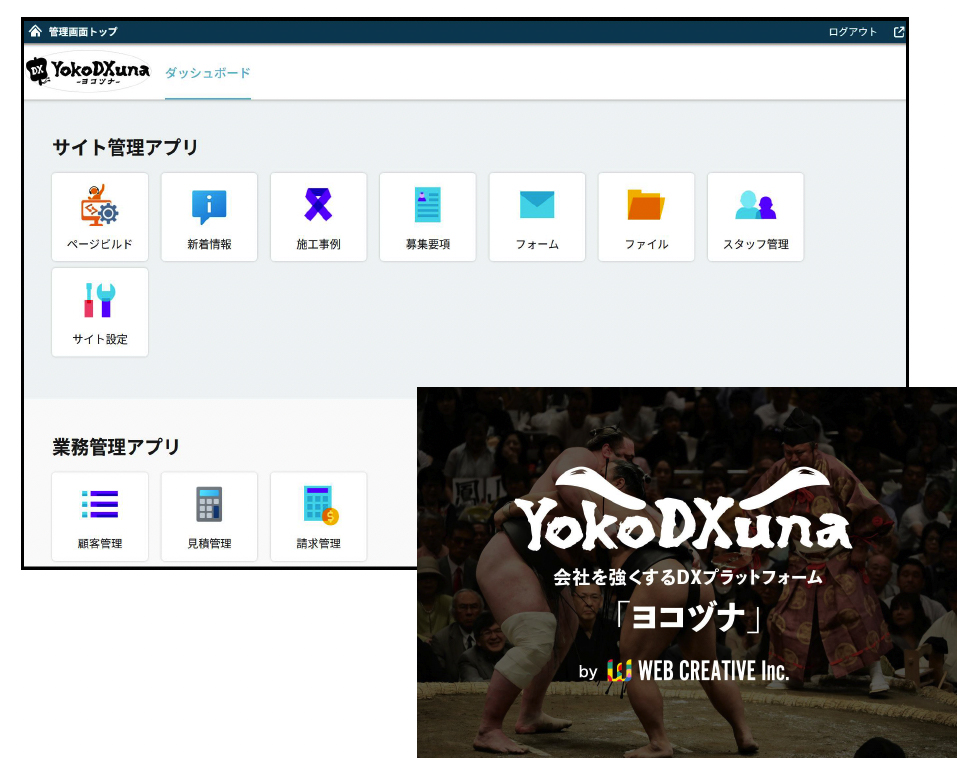The height and width of the screenshot is (771, 975).
Task: Click the 管理画面トップ home icon
Action: point(36,31)
